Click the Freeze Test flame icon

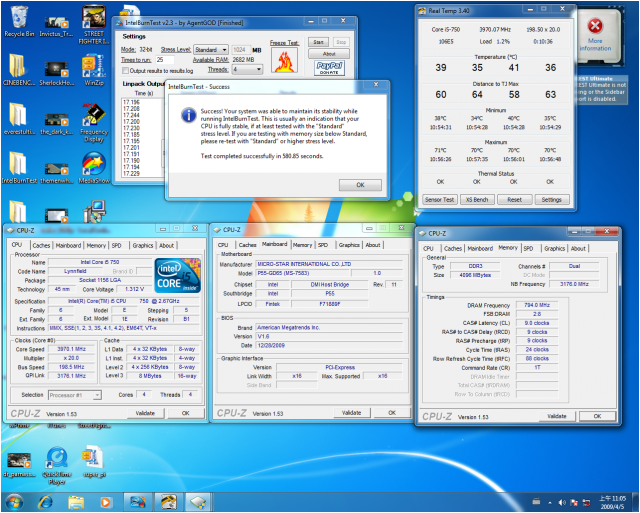tap(284, 61)
